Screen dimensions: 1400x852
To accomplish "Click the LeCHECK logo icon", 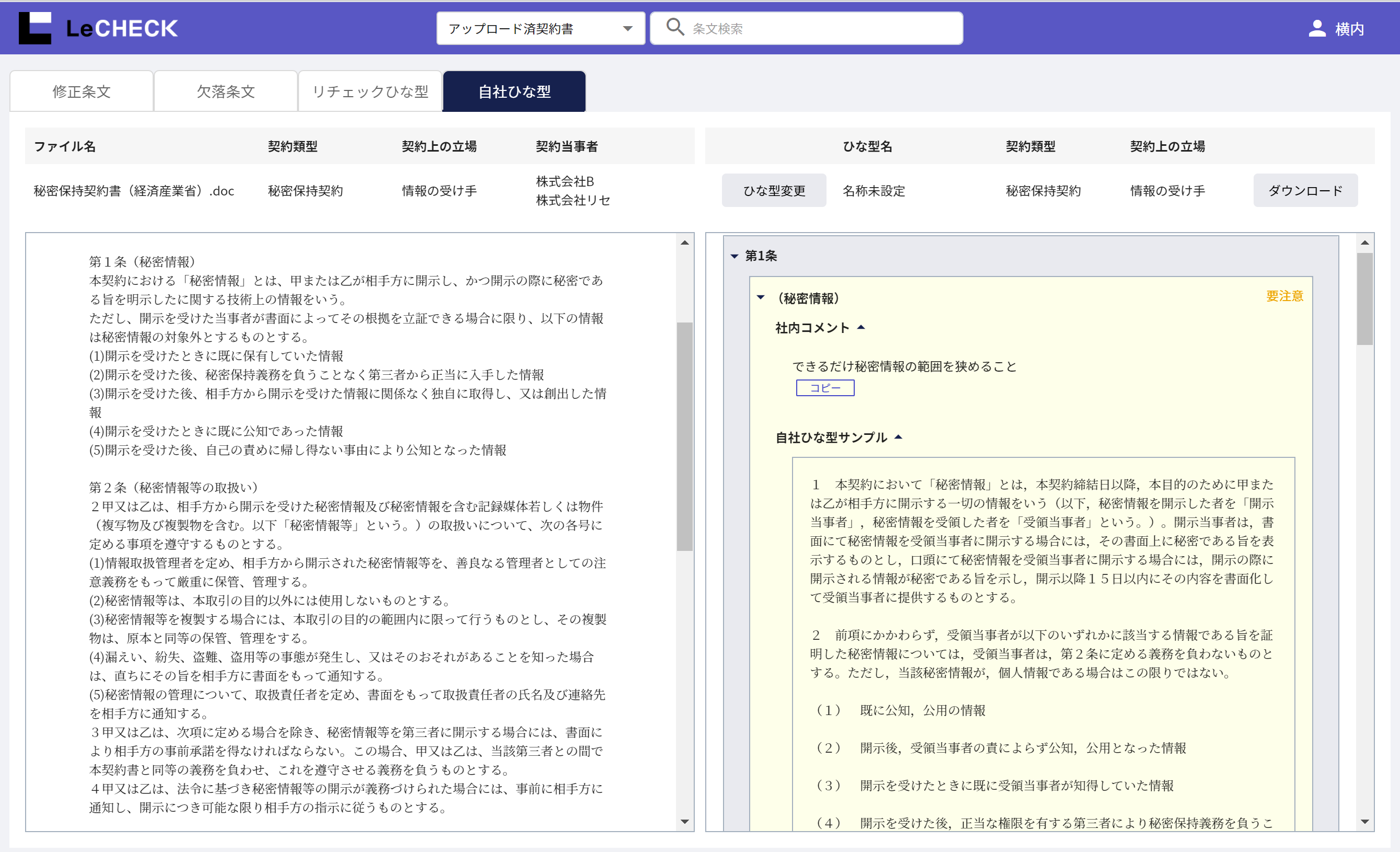I will coord(35,28).
